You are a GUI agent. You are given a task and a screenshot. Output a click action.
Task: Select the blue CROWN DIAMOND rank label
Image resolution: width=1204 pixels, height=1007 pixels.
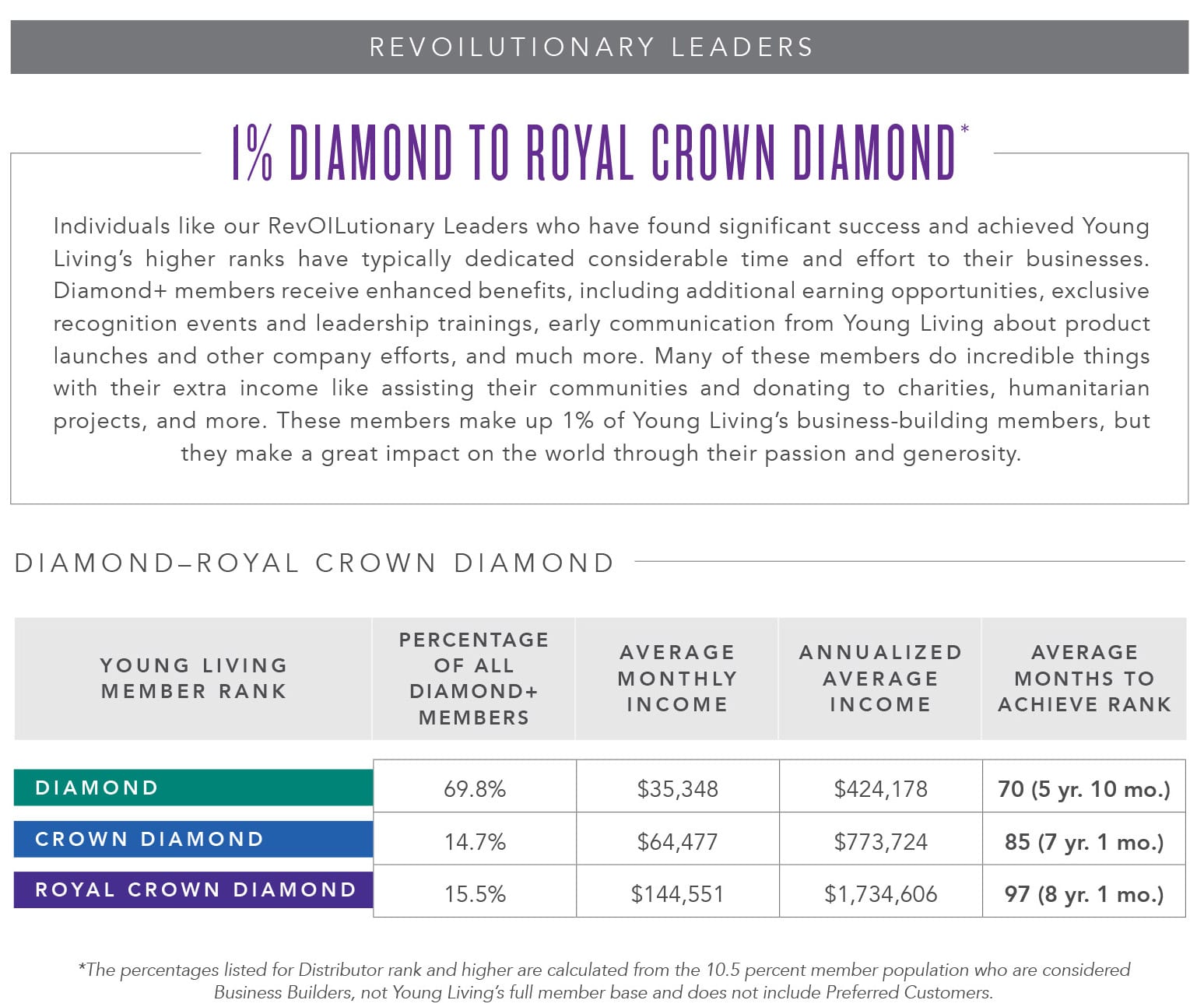pyautogui.click(x=193, y=839)
